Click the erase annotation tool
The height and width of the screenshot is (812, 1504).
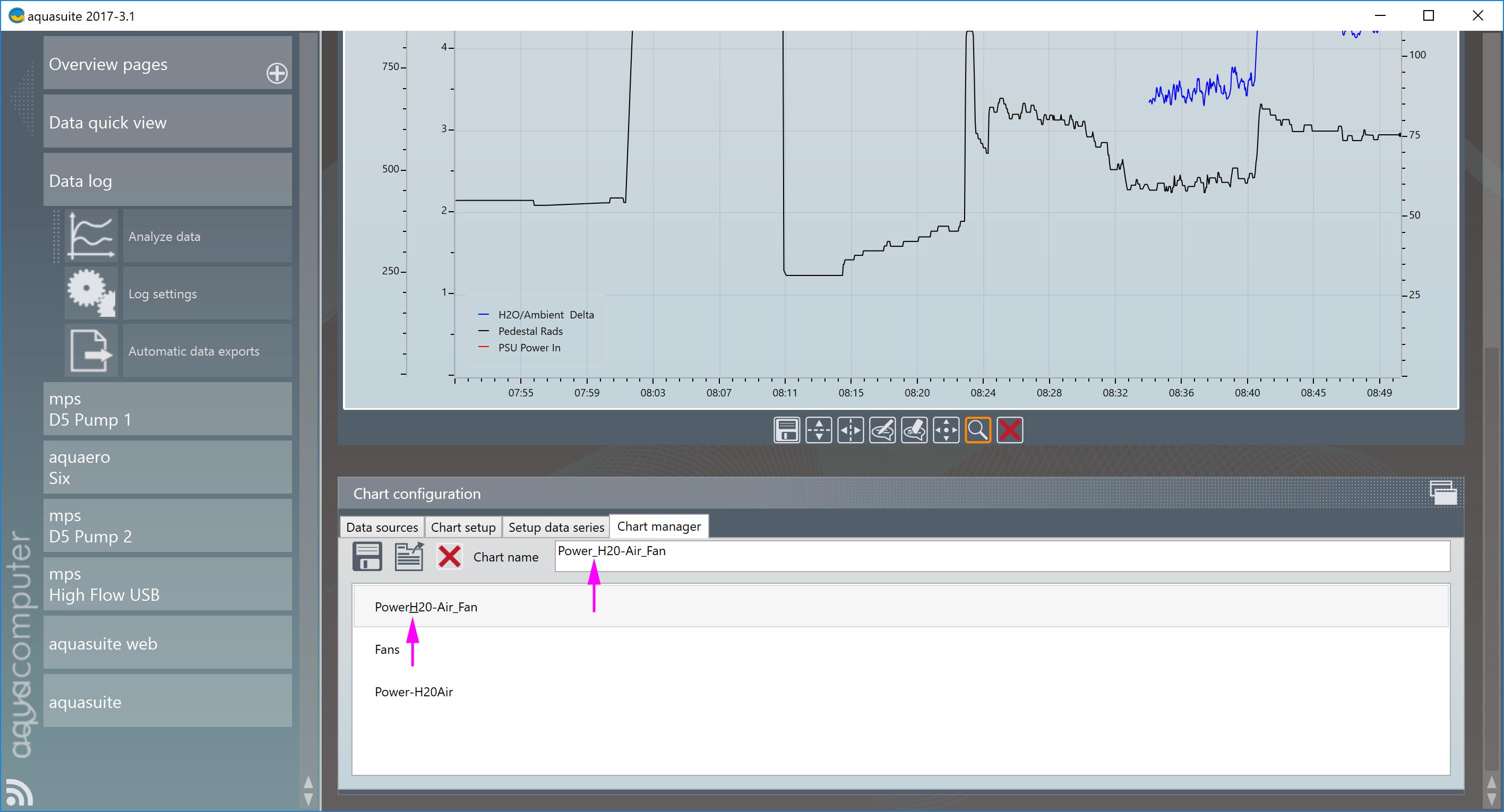[914, 430]
